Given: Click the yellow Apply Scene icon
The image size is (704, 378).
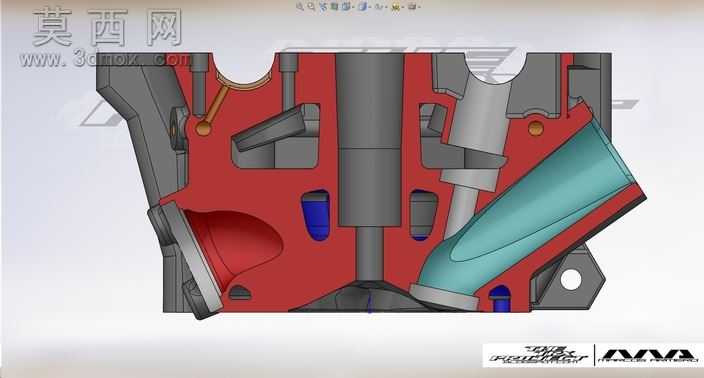Looking at the screenshot, I should tap(396, 7).
